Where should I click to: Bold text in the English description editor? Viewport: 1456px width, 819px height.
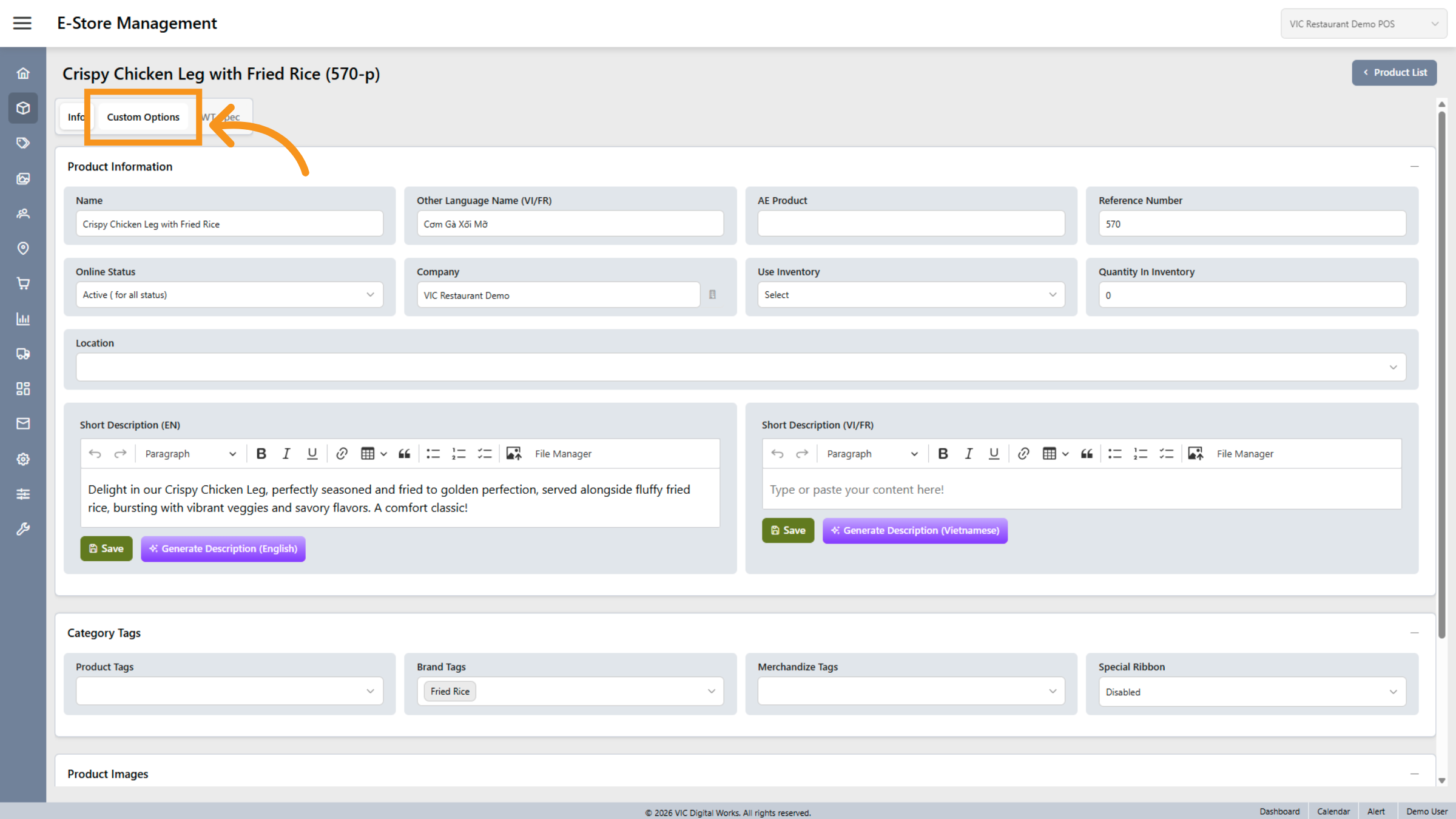click(261, 453)
